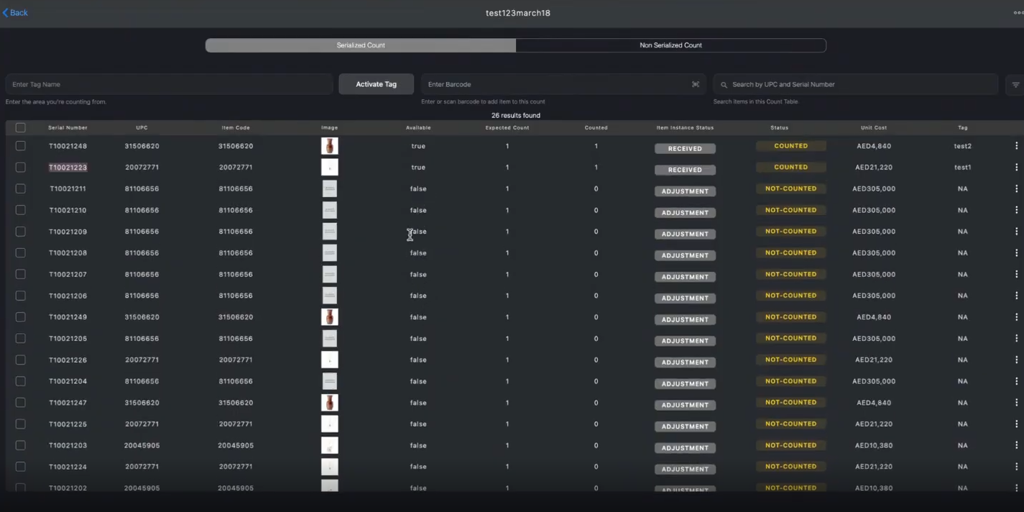Click unit cost AED10,380 for T10021203

(874, 445)
